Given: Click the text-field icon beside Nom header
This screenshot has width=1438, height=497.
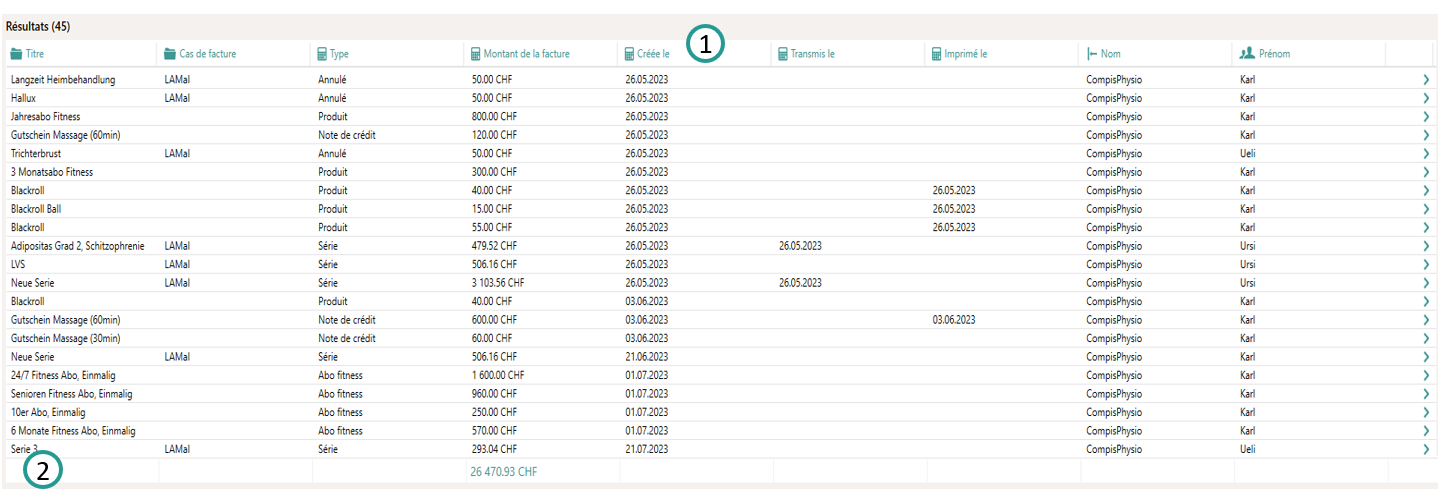Looking at the screenshot, I should [1092, 54].
